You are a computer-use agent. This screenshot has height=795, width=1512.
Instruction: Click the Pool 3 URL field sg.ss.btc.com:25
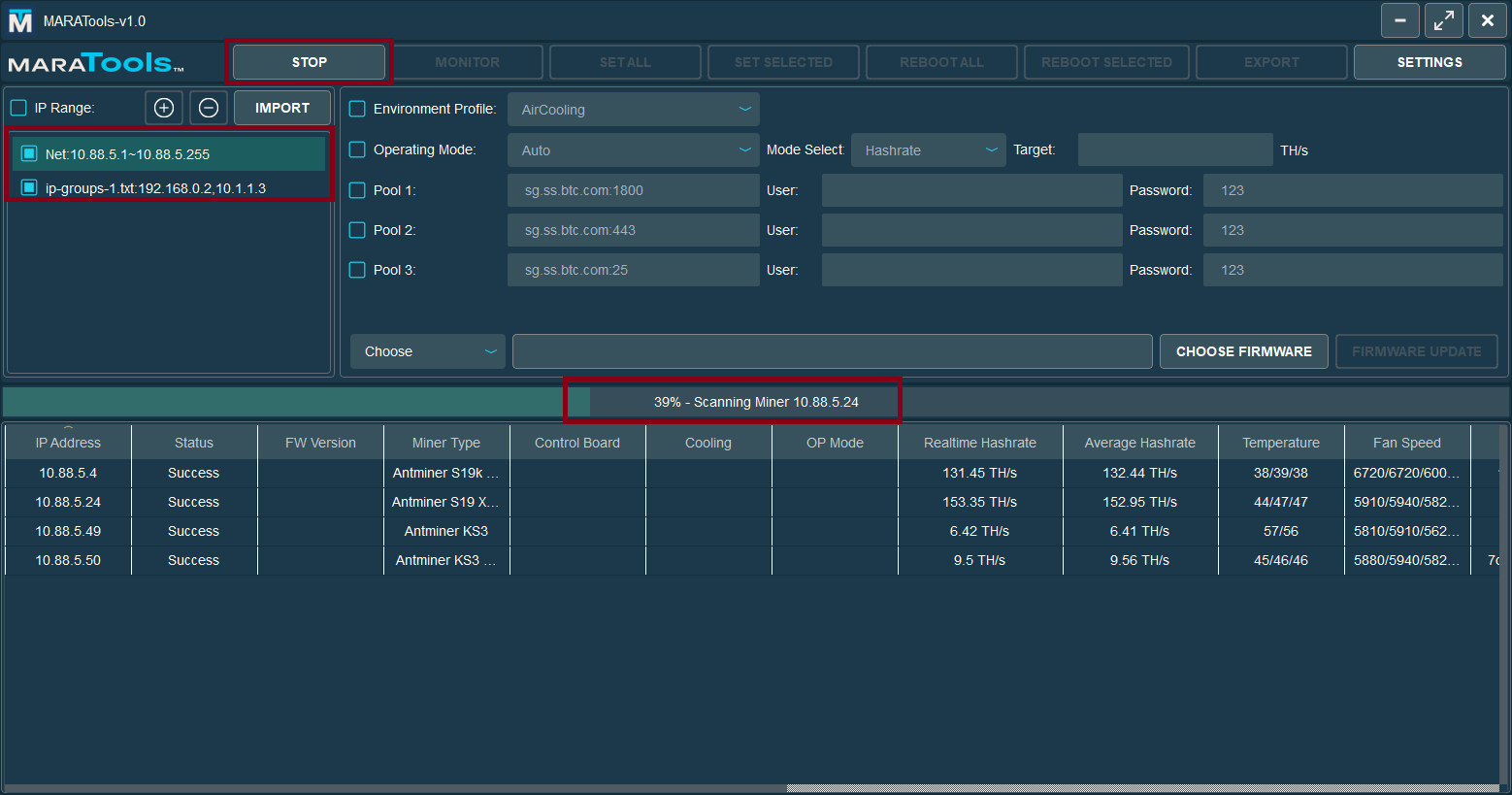pos(633,270)
